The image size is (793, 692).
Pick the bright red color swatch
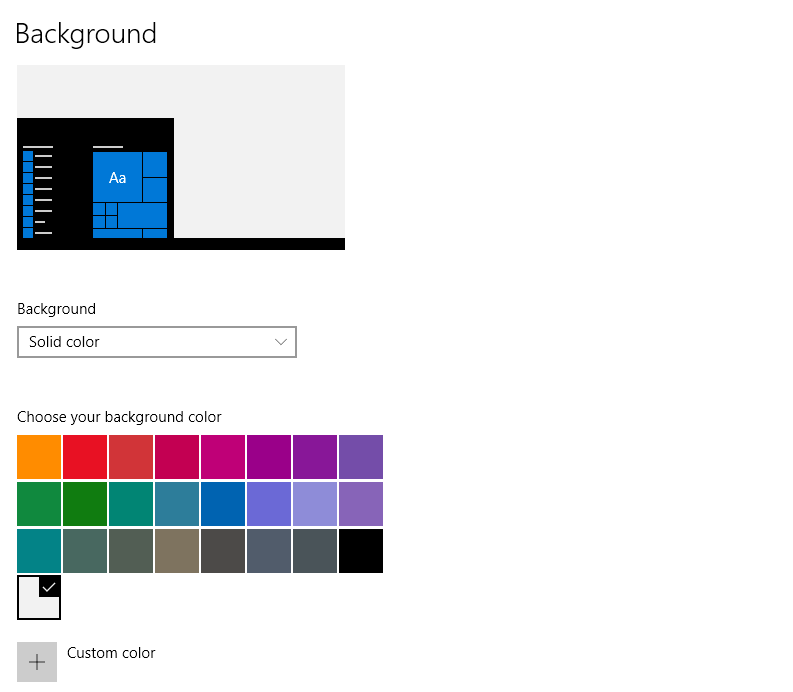[85, 457]
